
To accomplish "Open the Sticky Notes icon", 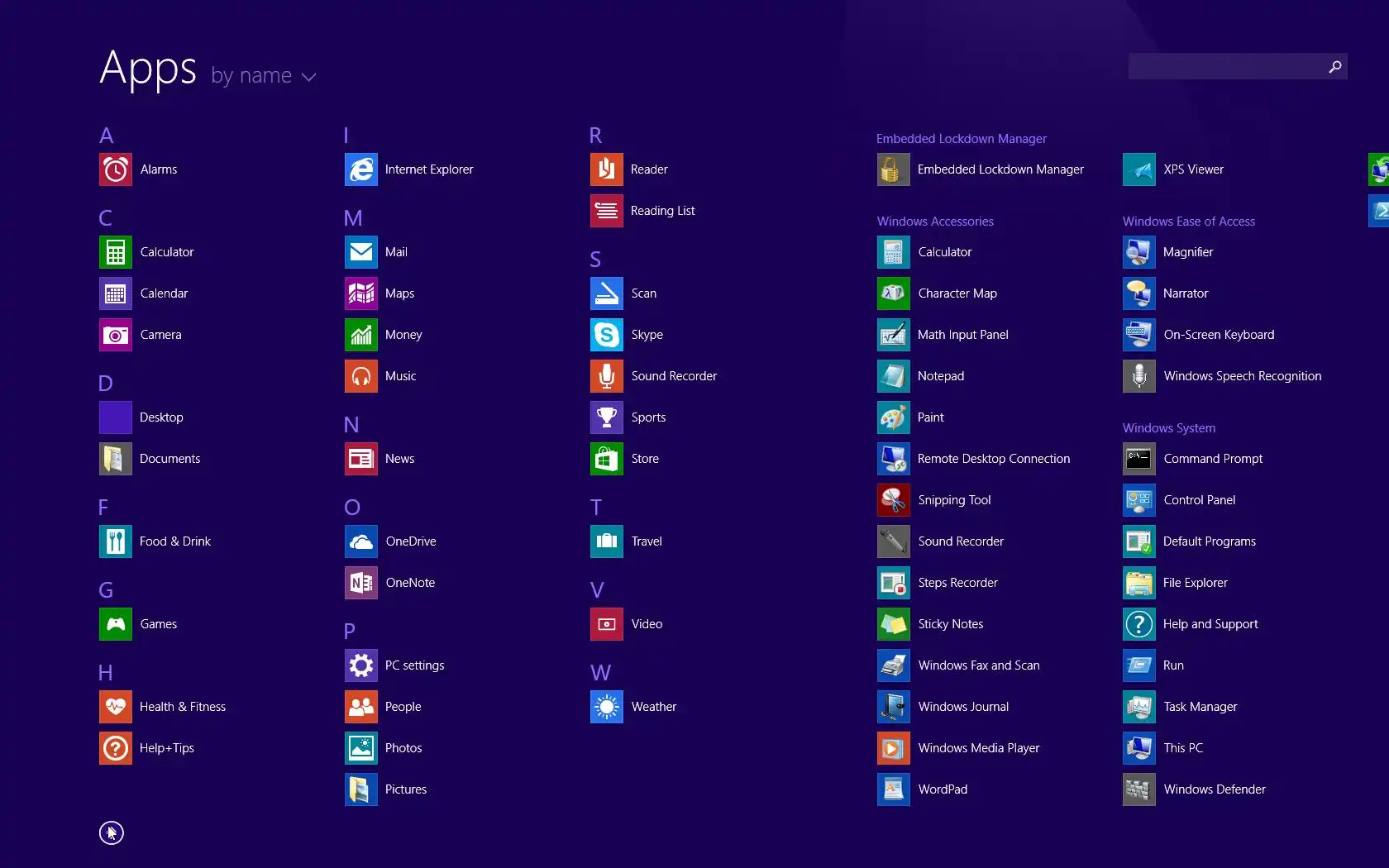I will click(x=894, y=624).
